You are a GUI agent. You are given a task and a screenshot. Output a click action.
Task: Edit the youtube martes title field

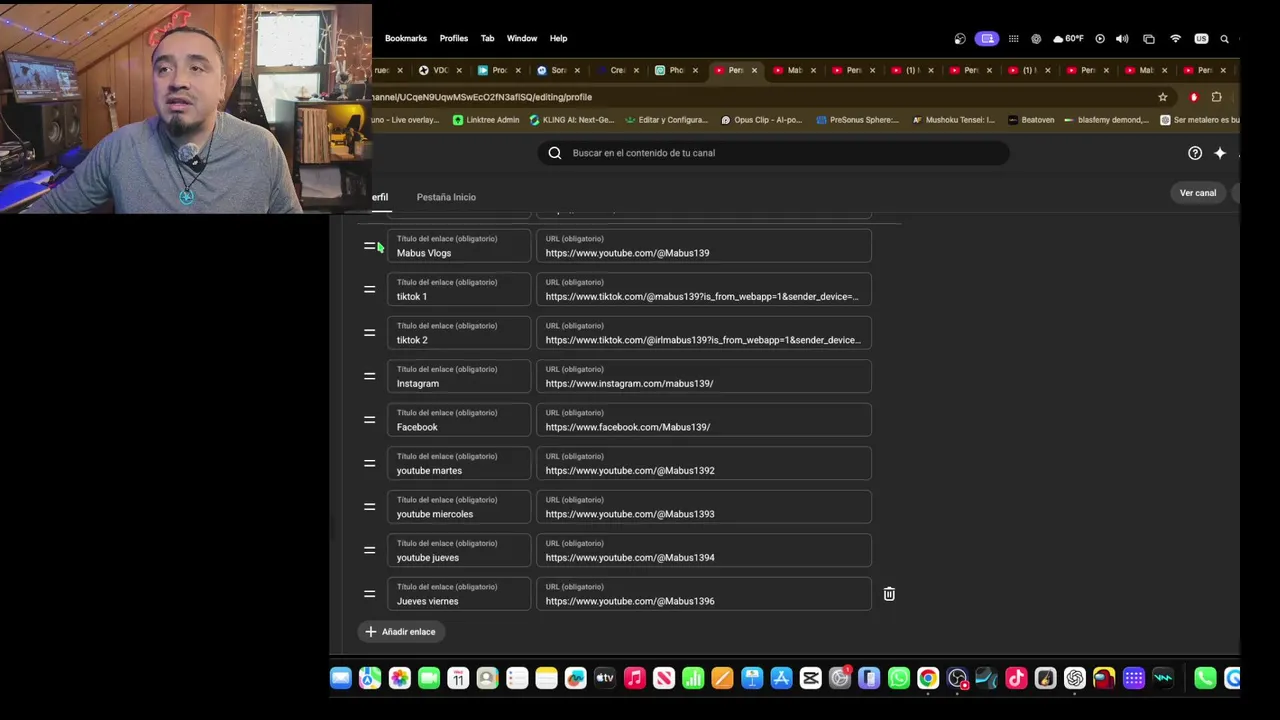[459, 464]
